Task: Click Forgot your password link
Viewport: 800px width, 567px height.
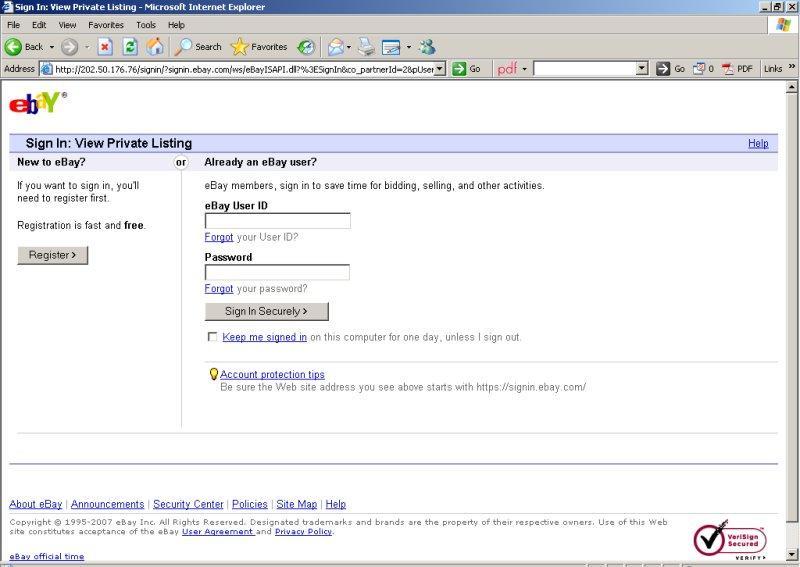Action: (218, 289)
